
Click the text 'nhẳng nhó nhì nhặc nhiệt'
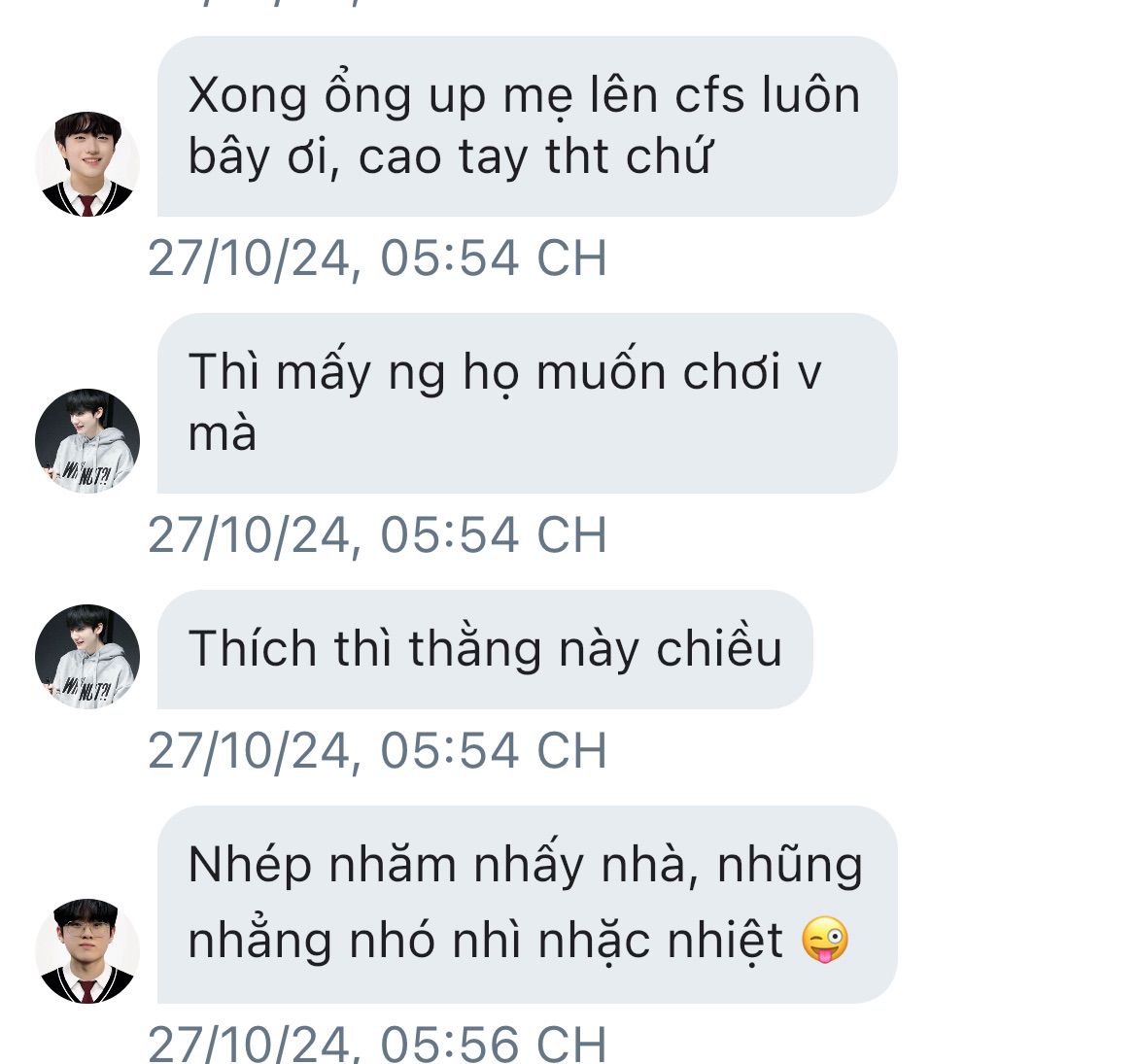pos(485,941)
